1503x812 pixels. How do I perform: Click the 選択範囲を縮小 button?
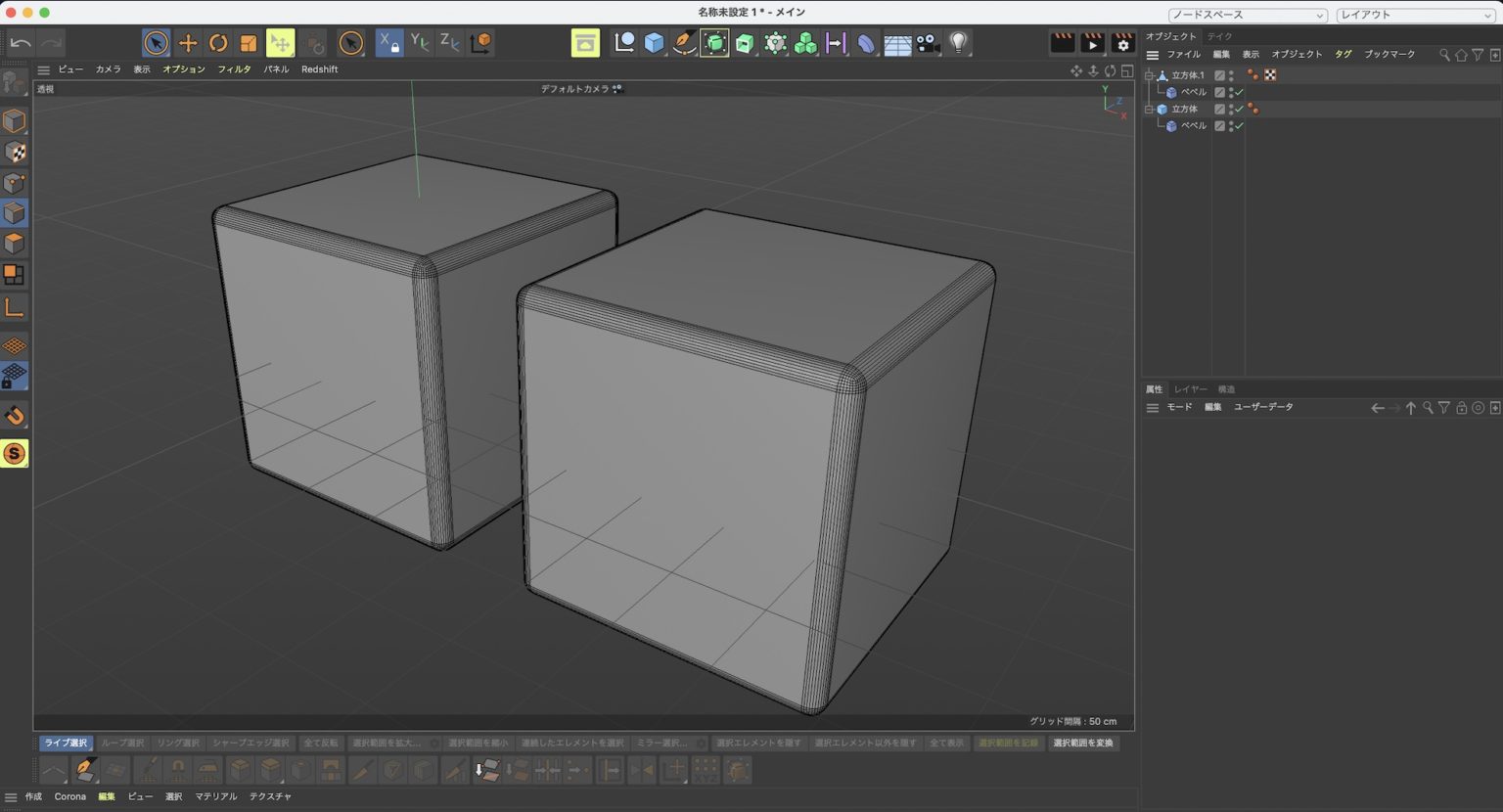[x=479, y=743]
